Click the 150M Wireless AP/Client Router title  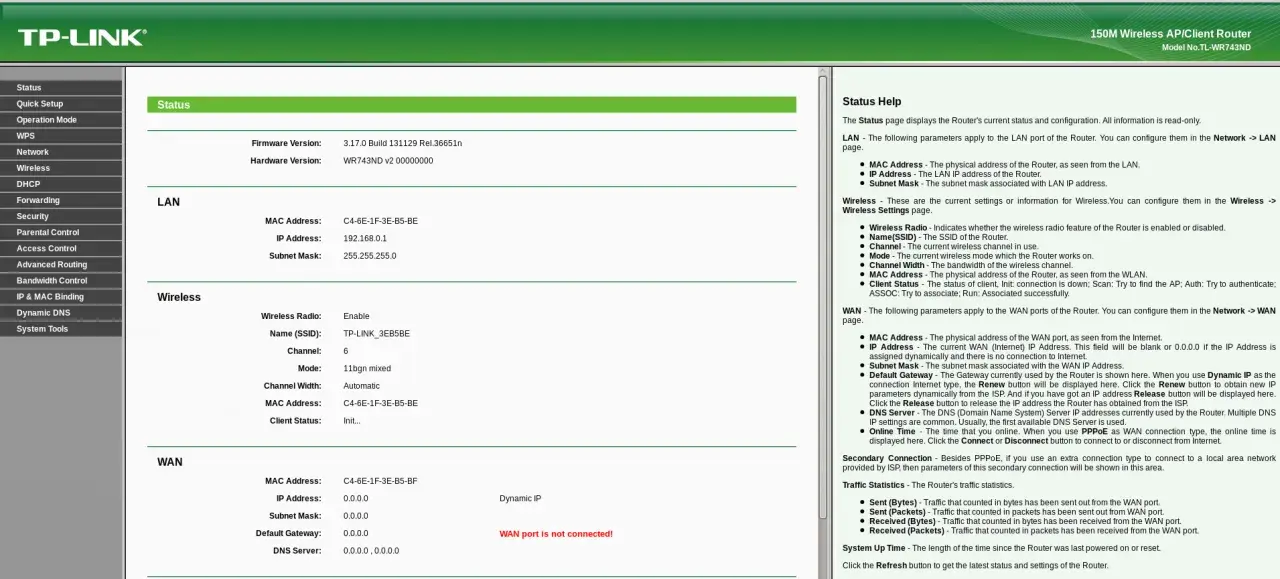point(1170,34)
